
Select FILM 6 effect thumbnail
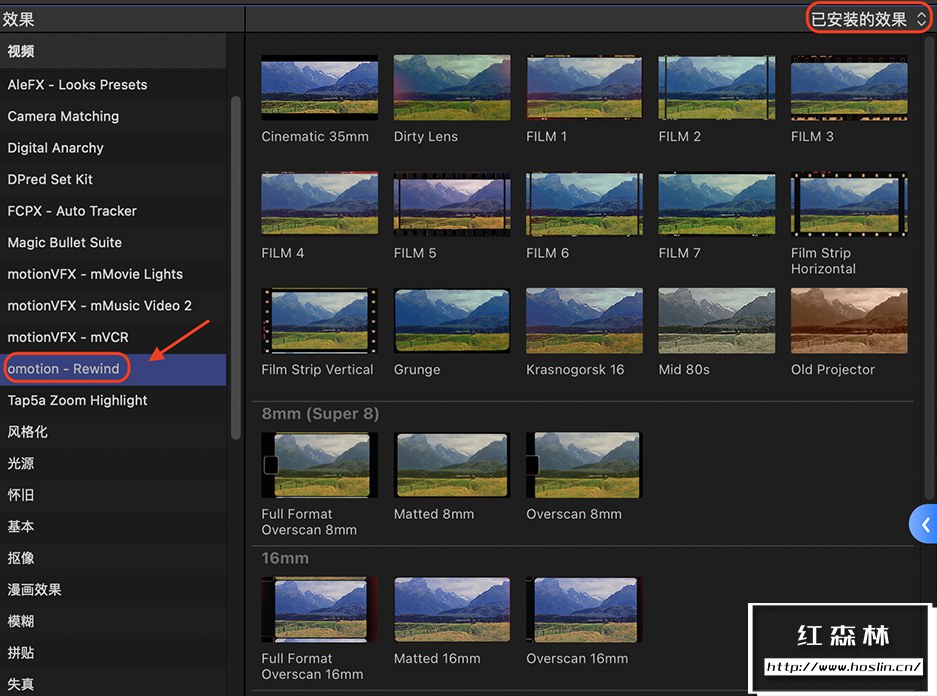pos(584,204)
